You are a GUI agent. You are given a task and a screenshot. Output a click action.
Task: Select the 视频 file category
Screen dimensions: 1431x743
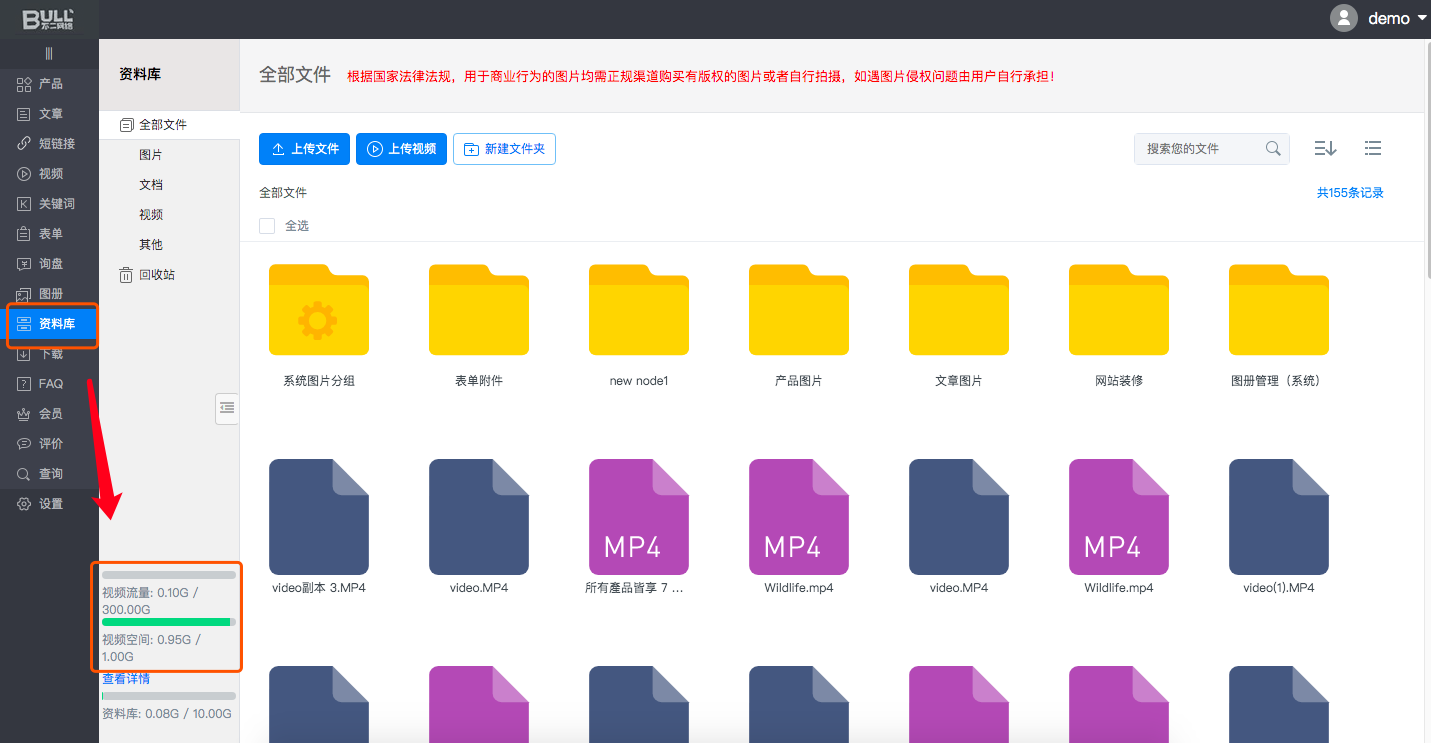point(151,215)
